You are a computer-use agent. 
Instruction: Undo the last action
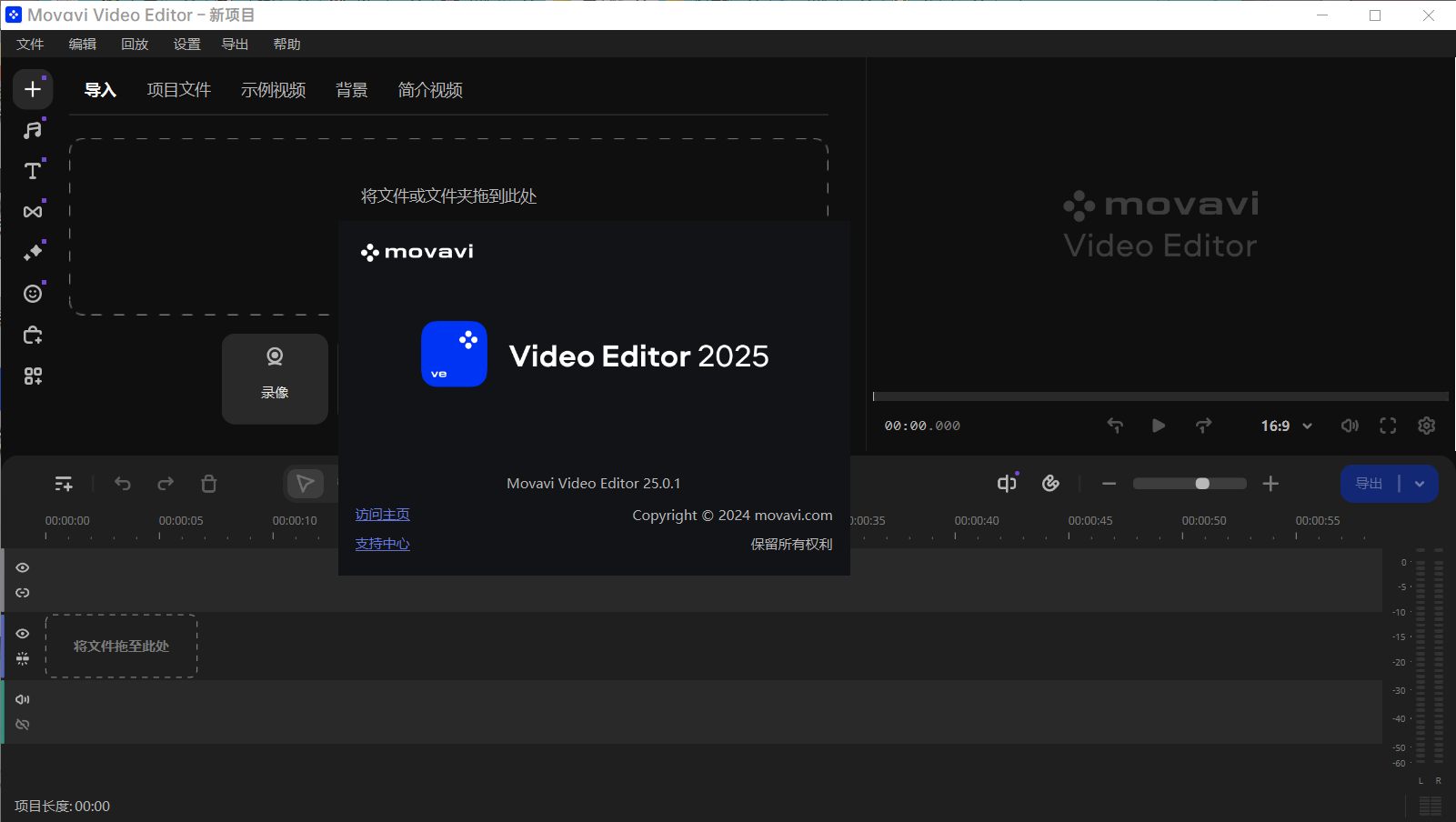pyautogui.click(x=123, y=484)
